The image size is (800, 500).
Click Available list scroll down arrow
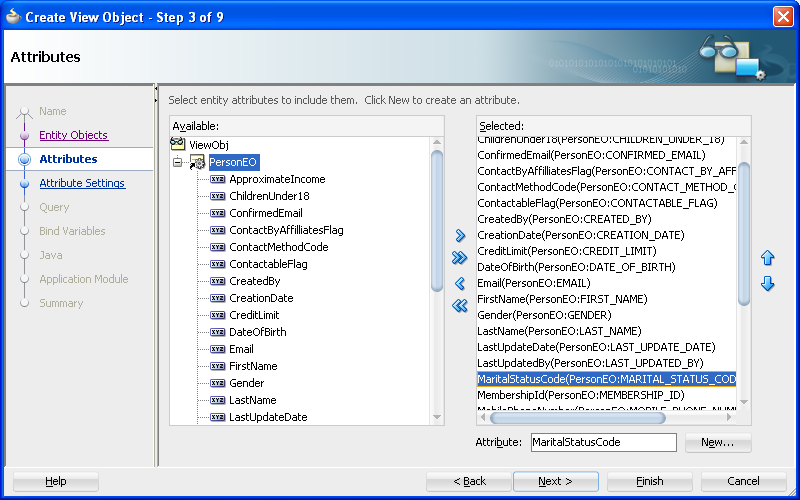(x=437, y=417)
